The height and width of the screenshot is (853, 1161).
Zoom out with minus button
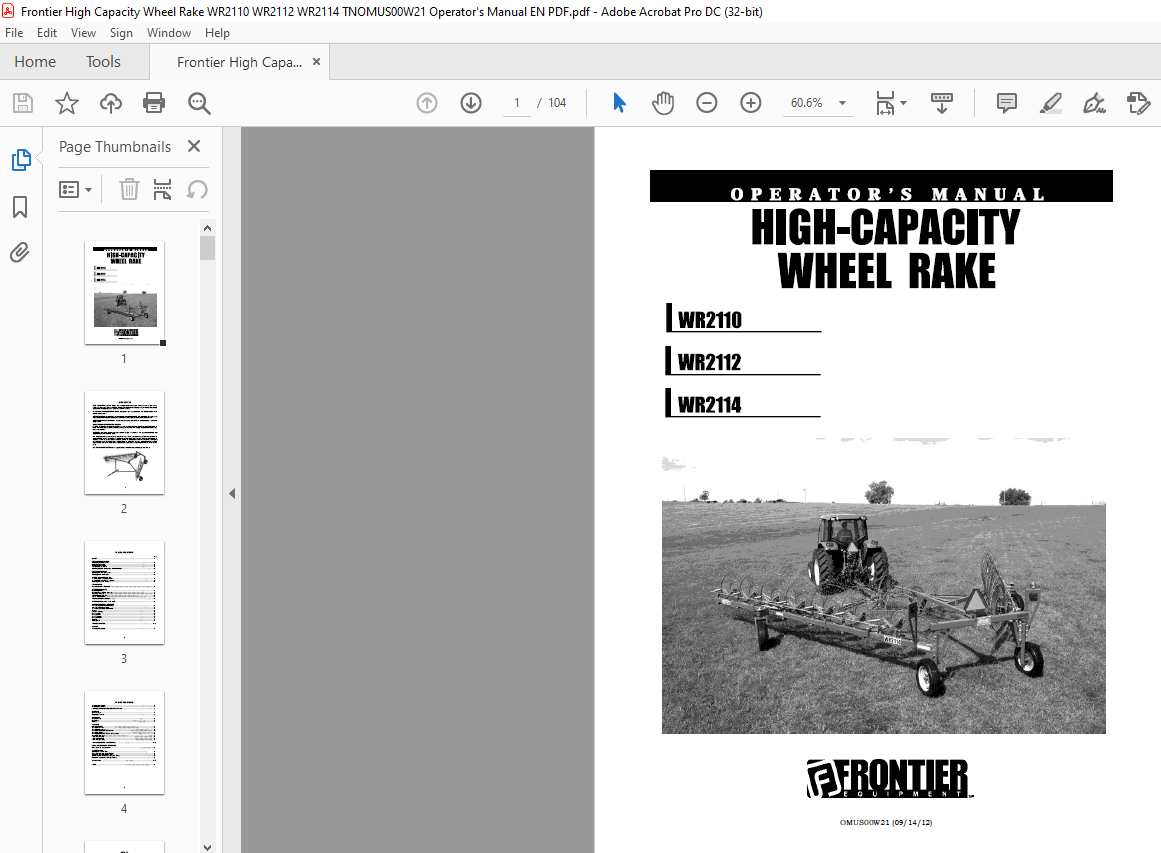(706, 103)
